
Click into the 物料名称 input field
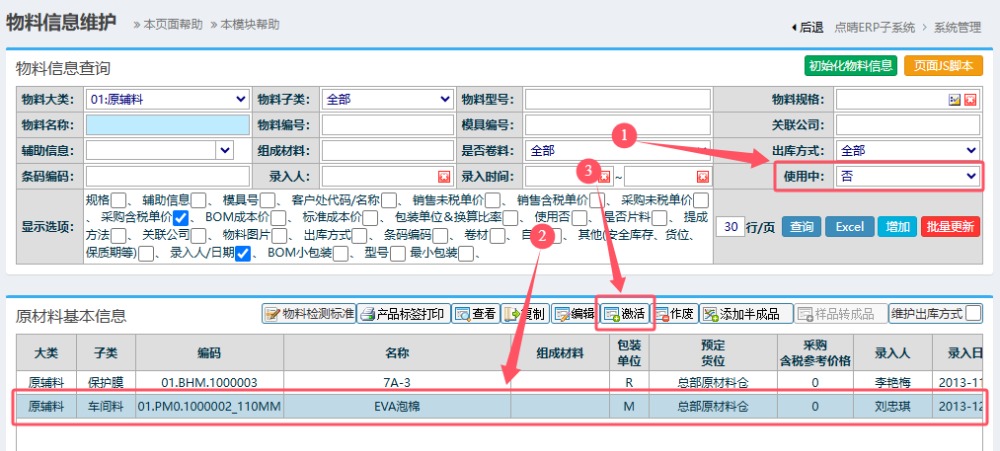(x=167, y=125)
